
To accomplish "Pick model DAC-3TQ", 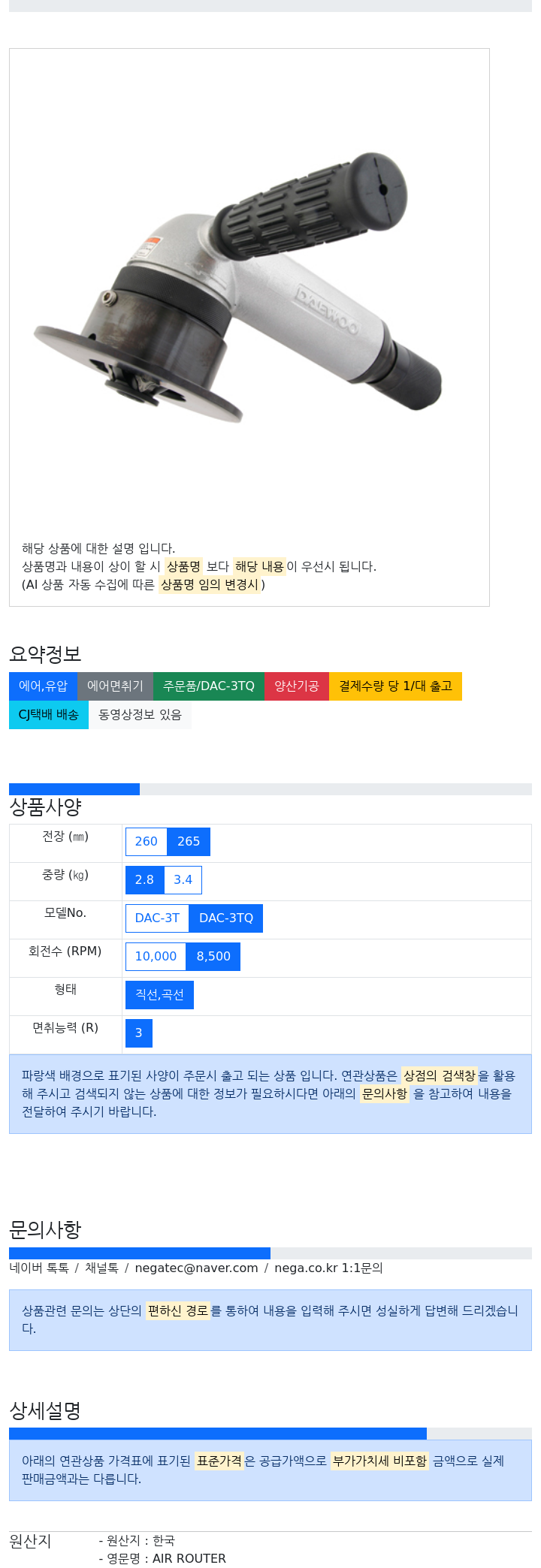I will click(x=226, y=918).
